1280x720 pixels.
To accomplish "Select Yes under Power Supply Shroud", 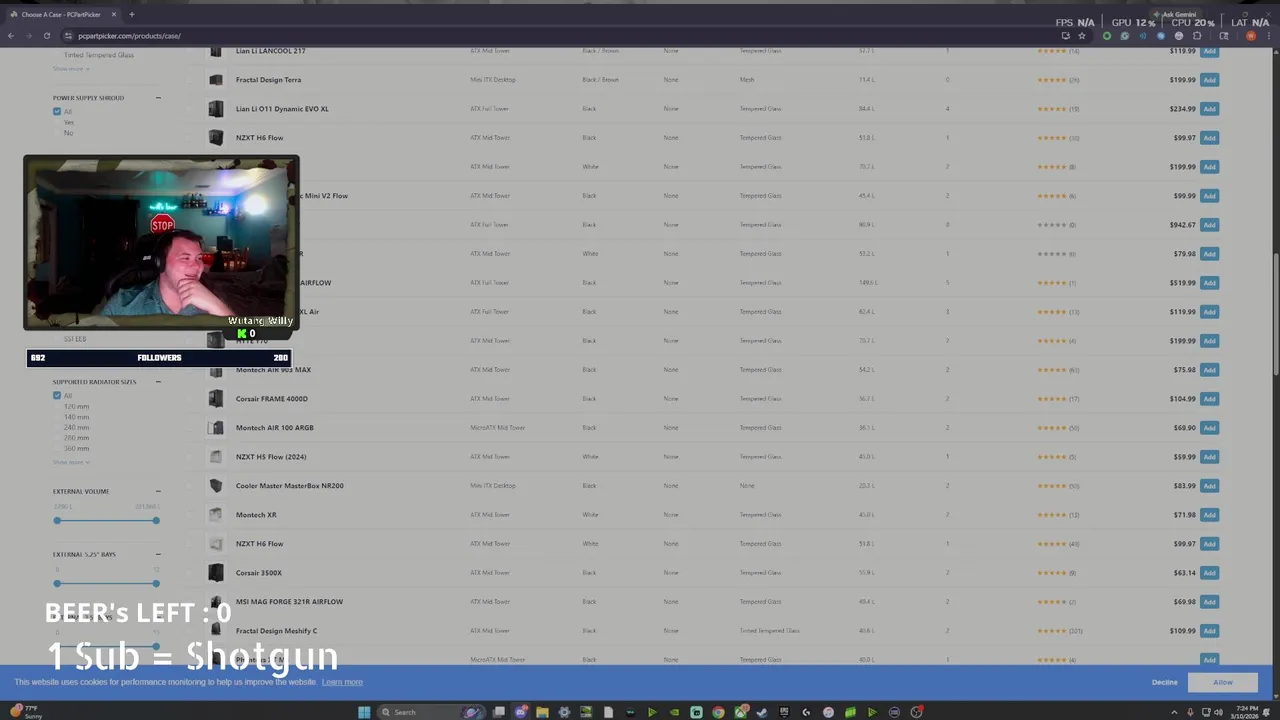I will 68,122.
